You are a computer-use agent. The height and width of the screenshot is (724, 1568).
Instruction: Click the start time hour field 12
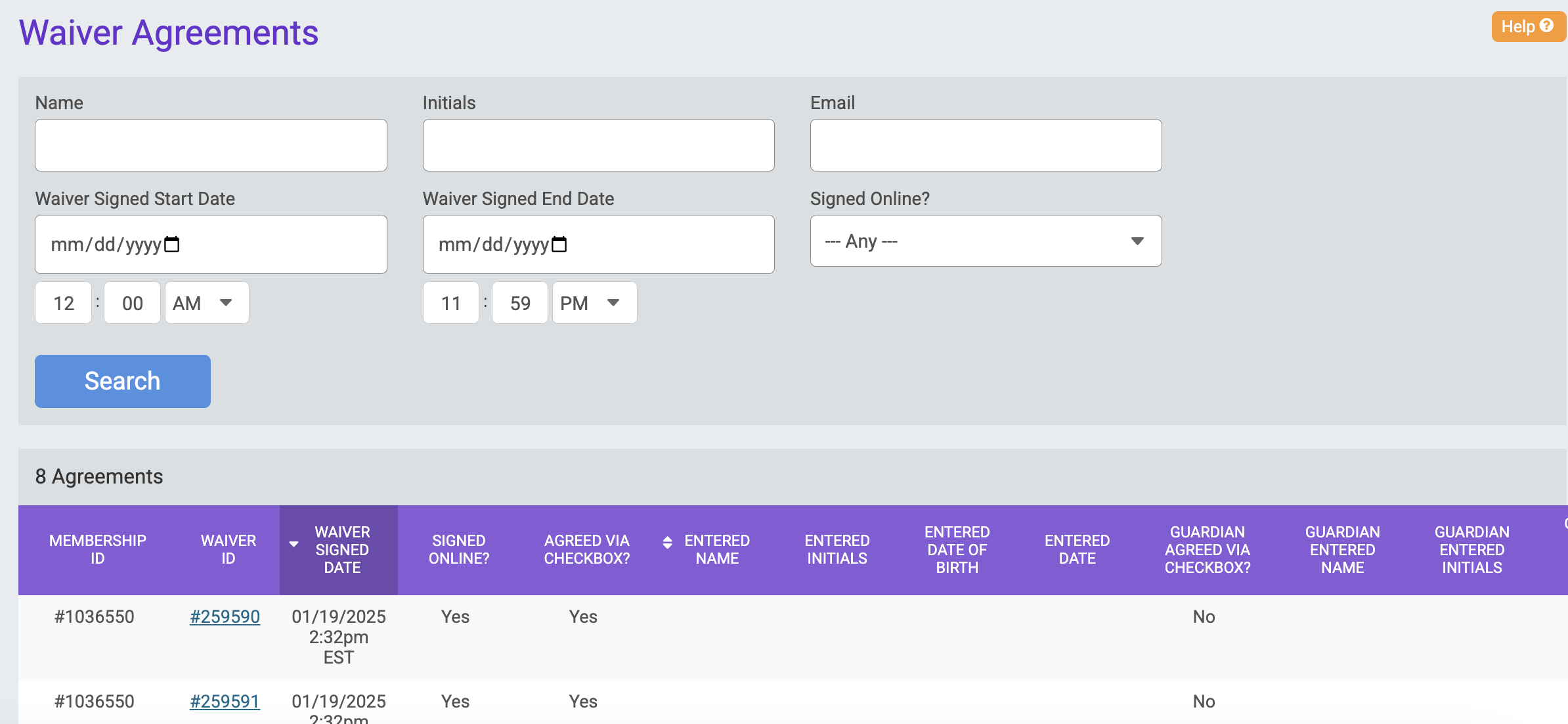tap(64, 303)
